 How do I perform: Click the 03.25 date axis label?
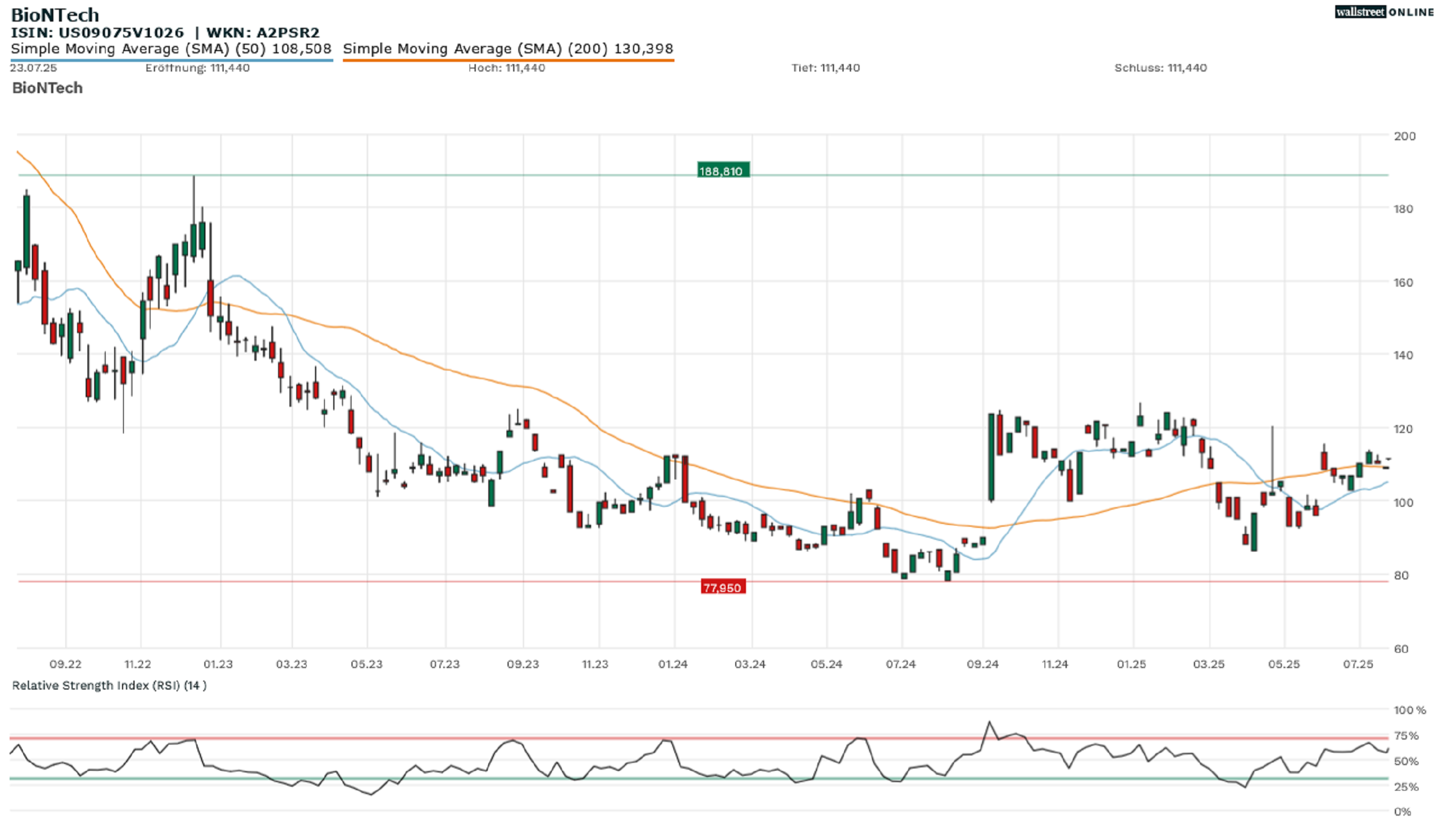(x=1209, y=664)
